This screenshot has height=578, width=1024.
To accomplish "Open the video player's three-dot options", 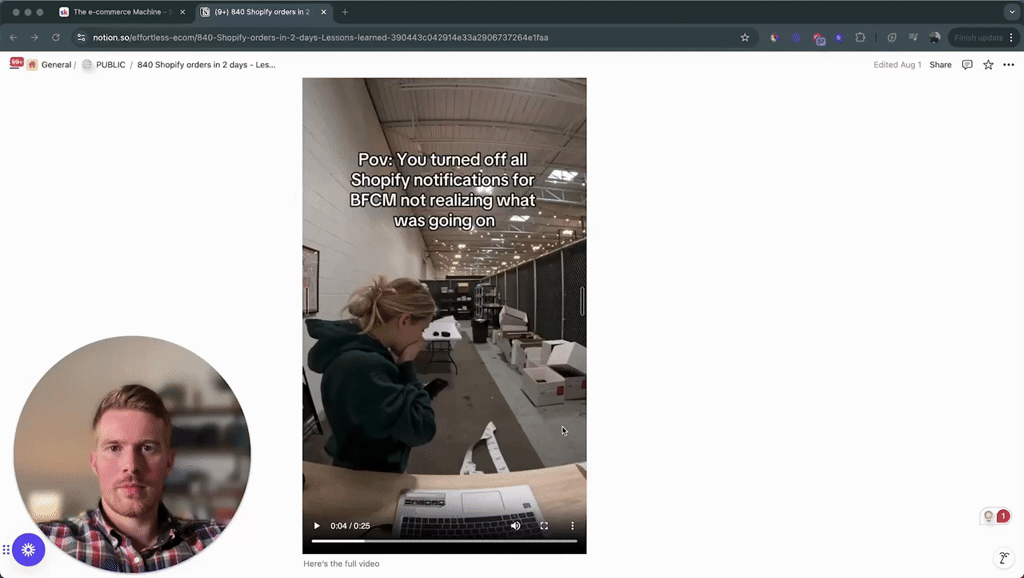I will coord(572,526).
